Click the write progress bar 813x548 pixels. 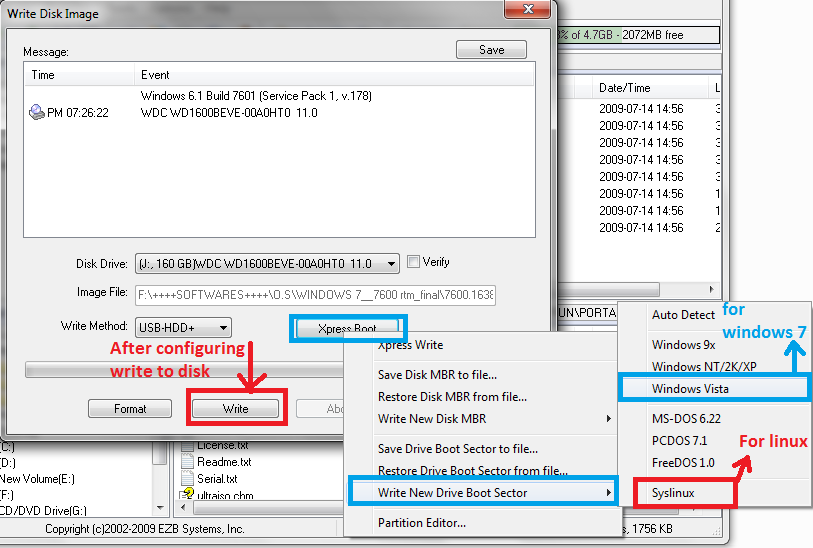tap(184, 370)
